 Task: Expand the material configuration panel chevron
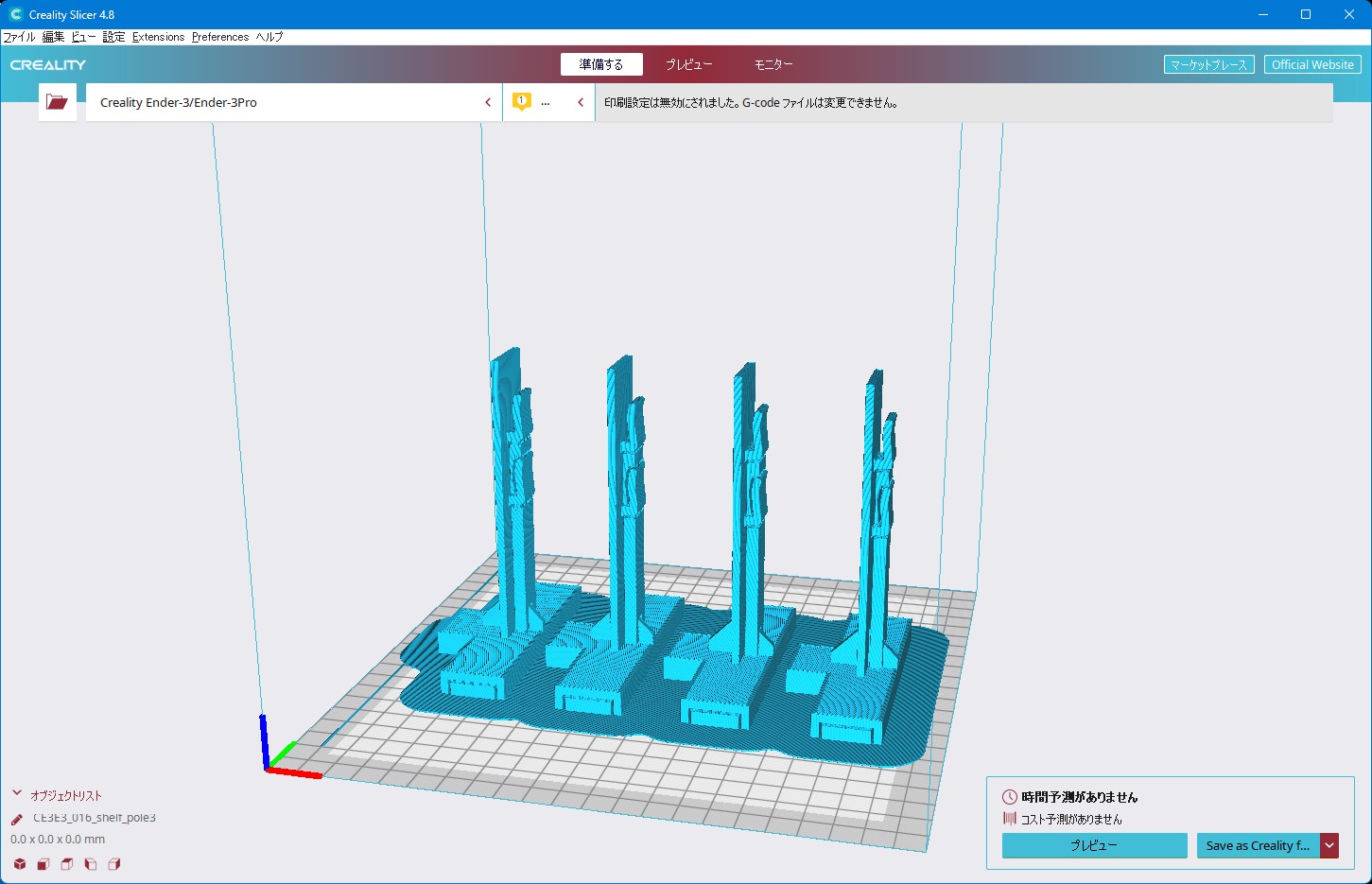tap(581, 102)
